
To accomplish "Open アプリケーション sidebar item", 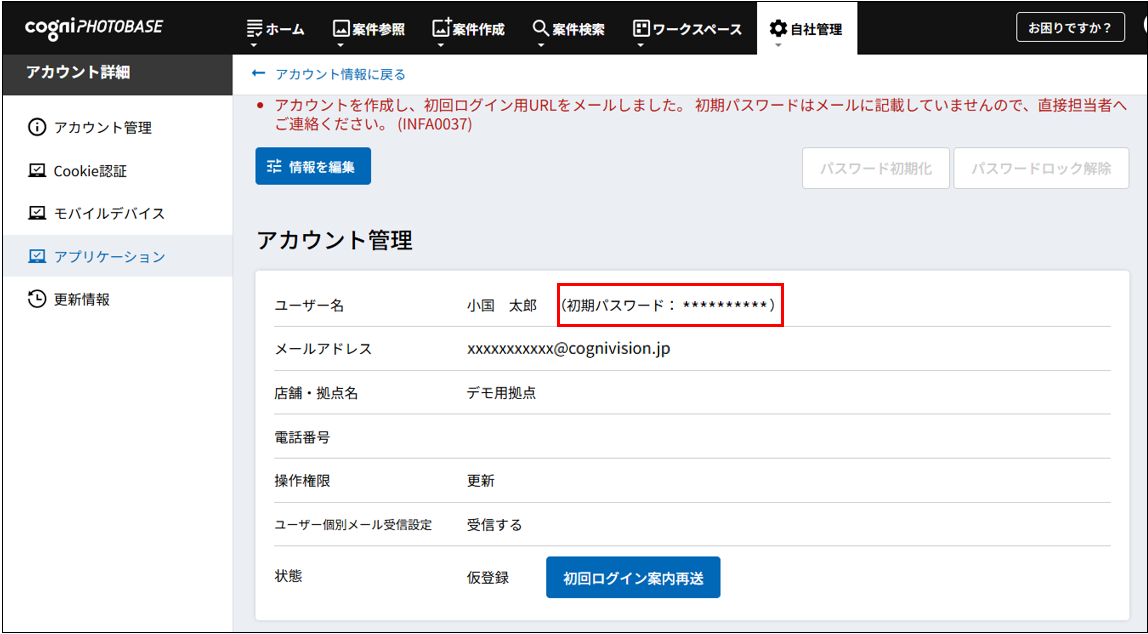I will [x=109, y=256].
